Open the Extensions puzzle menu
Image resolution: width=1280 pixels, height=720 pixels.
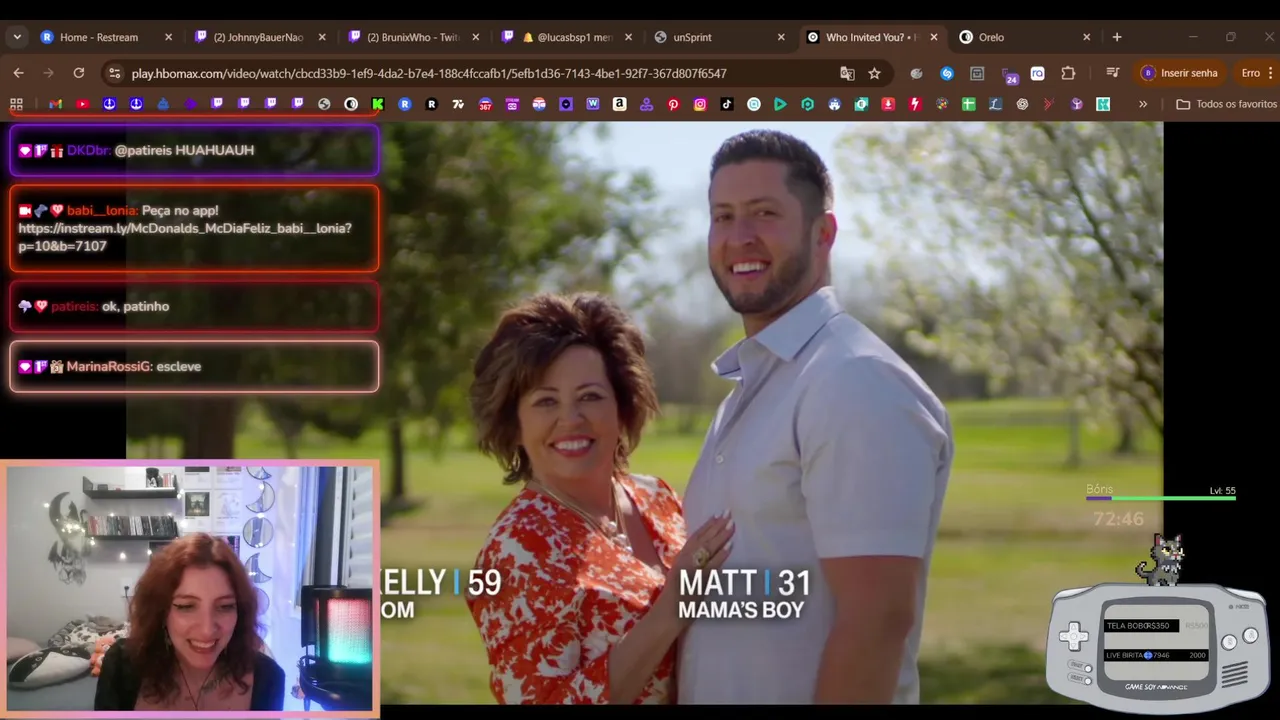1068,73
